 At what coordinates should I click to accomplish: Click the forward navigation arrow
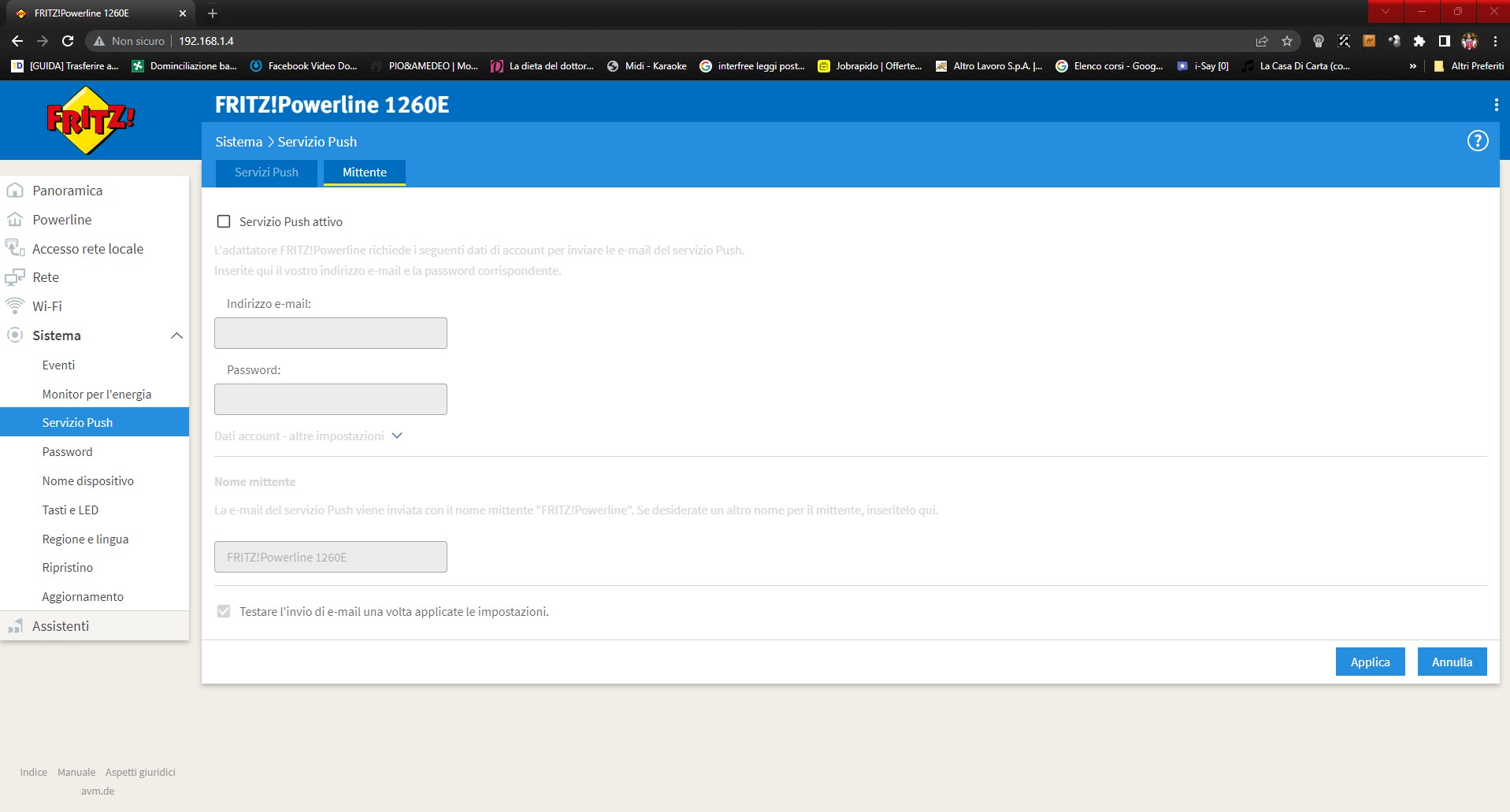pos(43,41)
